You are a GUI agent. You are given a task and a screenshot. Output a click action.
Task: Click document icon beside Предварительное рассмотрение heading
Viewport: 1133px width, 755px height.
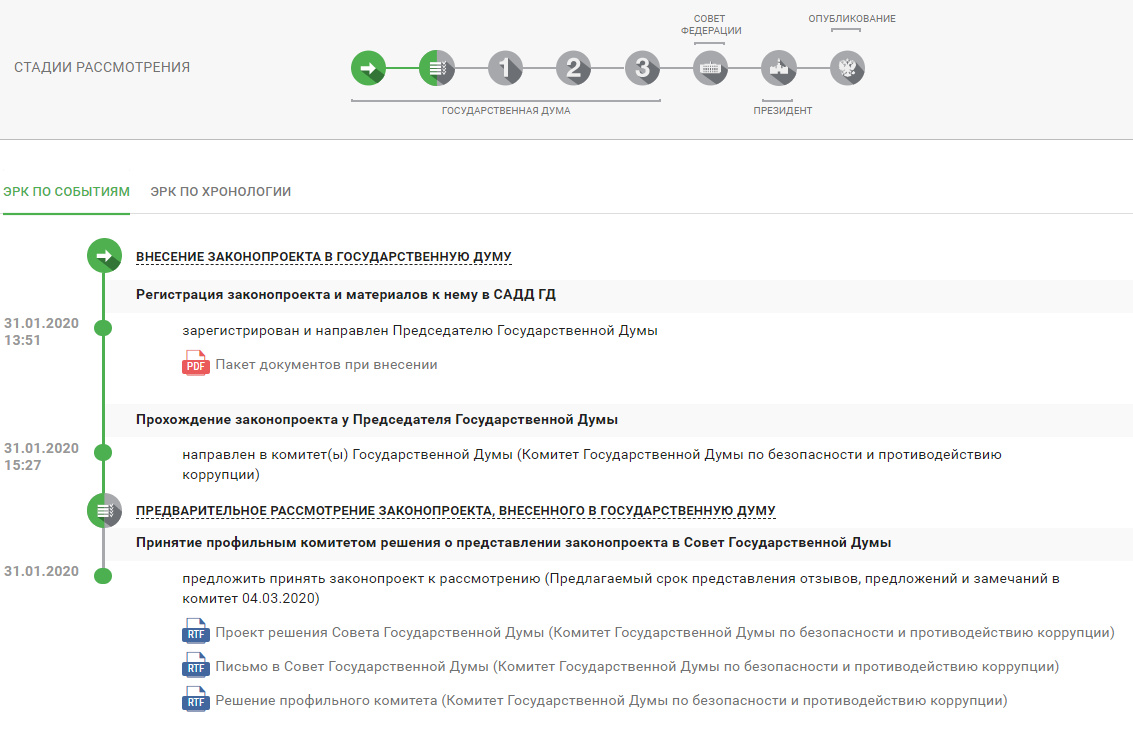[x=104, y=510]
